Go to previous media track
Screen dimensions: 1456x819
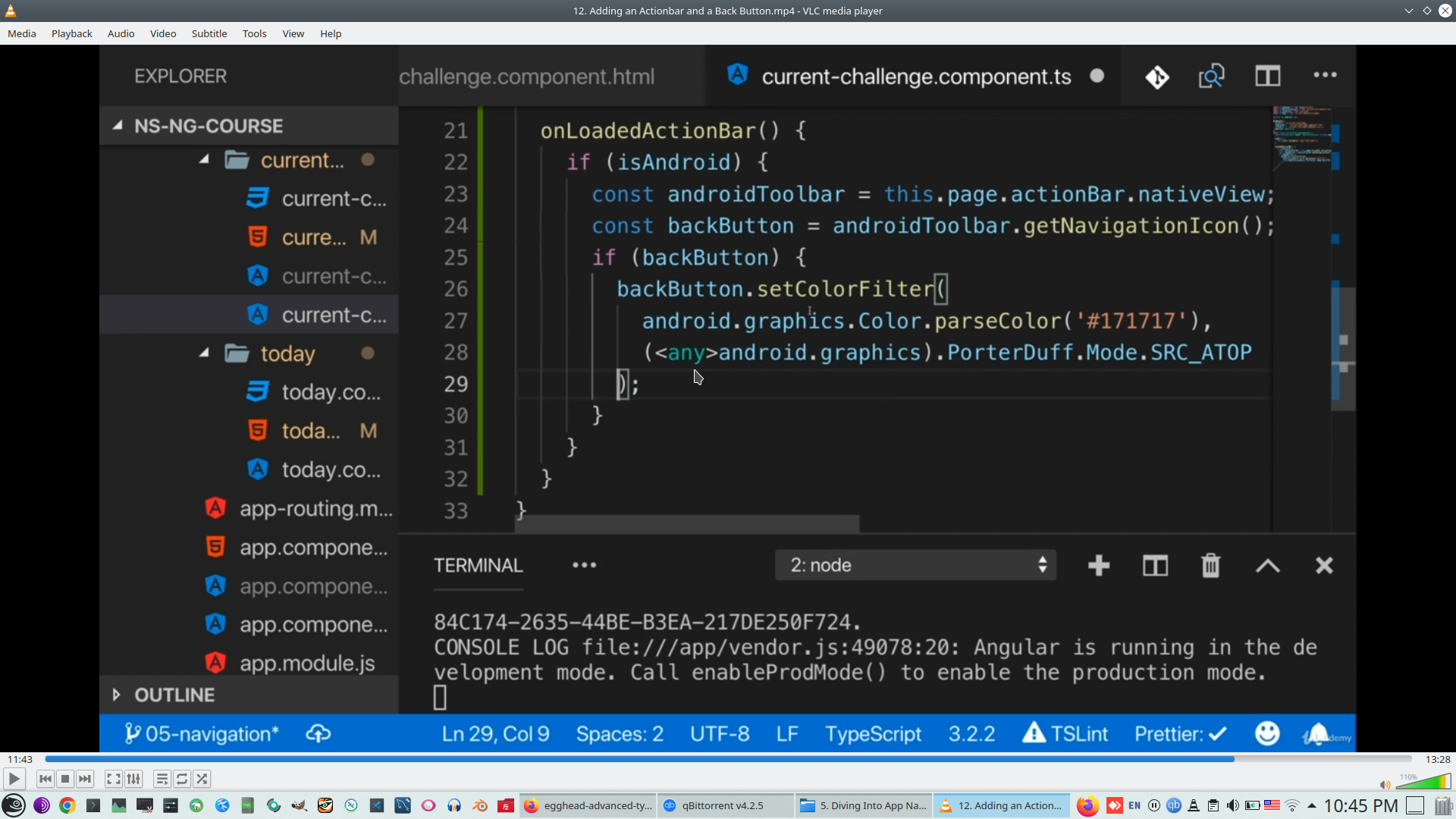click(x=45, y=779)
